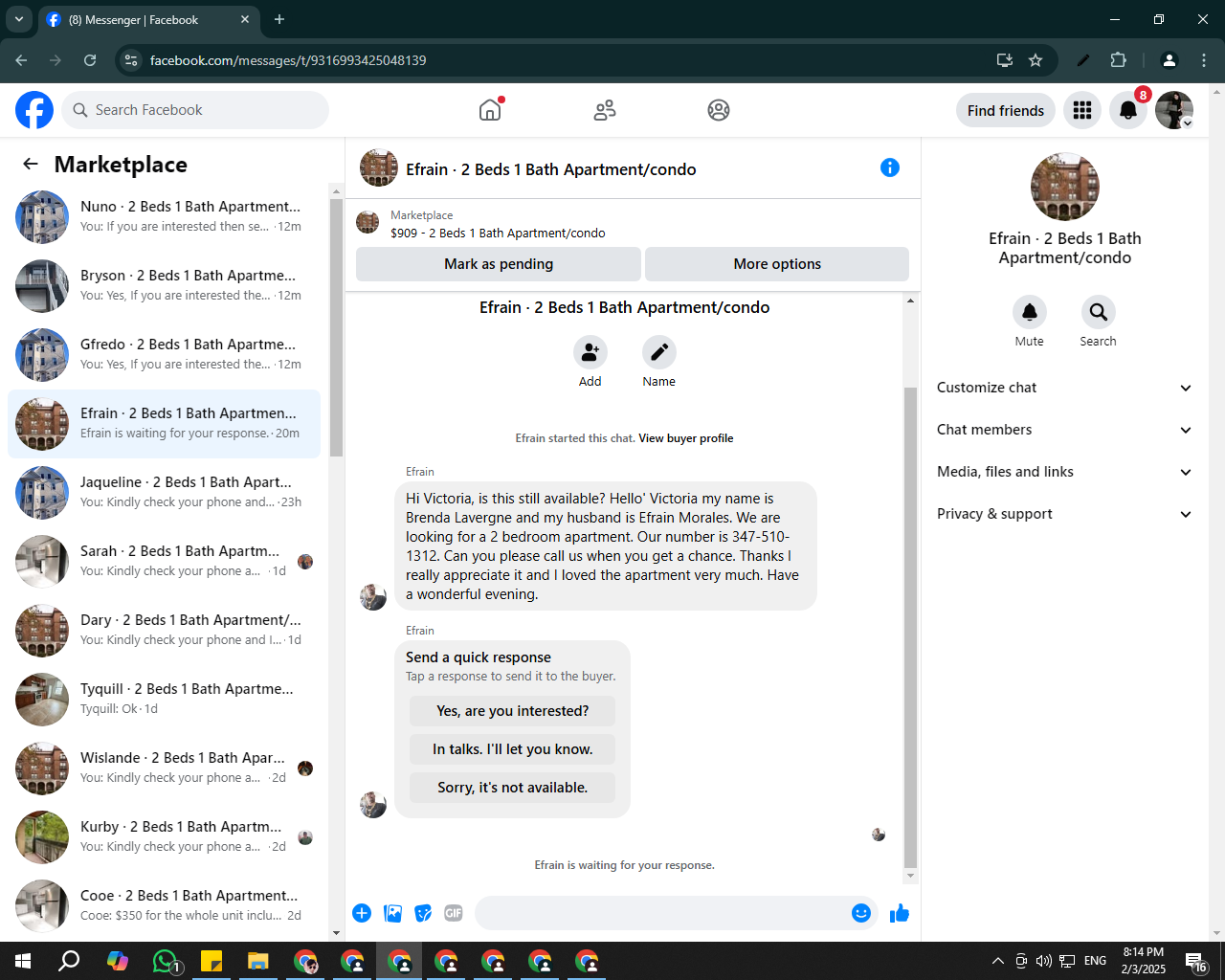Image resolution: width=1225 pixels, height=980 pixels.
Task: Open the Groups icon in top navigation
Action: pyautogui.click(x=719, y=110)
